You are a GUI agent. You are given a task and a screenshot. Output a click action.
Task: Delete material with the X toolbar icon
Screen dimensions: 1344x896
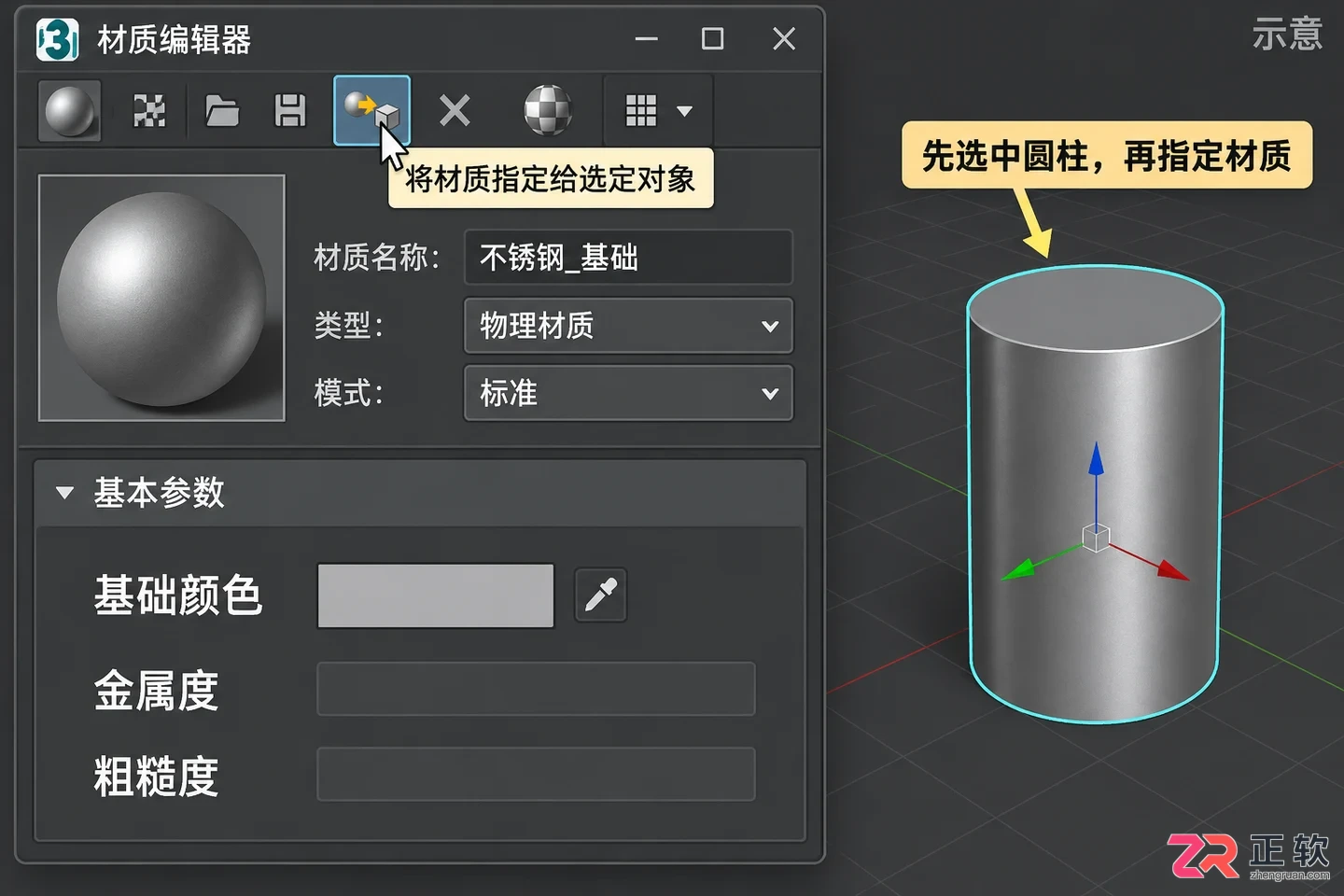click(455, 111)
